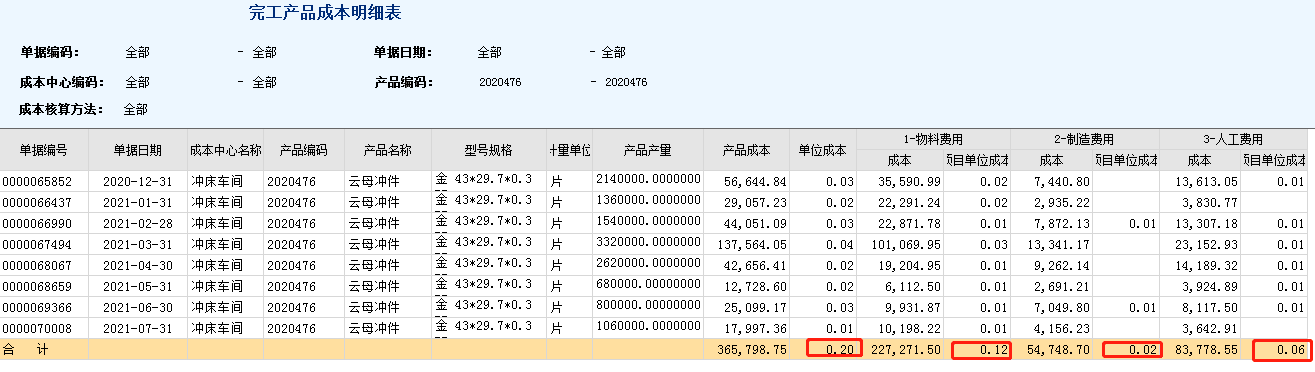Click the total product cost 365,798.75
This screenshot has height=372, width=1315.
(751, 349)
